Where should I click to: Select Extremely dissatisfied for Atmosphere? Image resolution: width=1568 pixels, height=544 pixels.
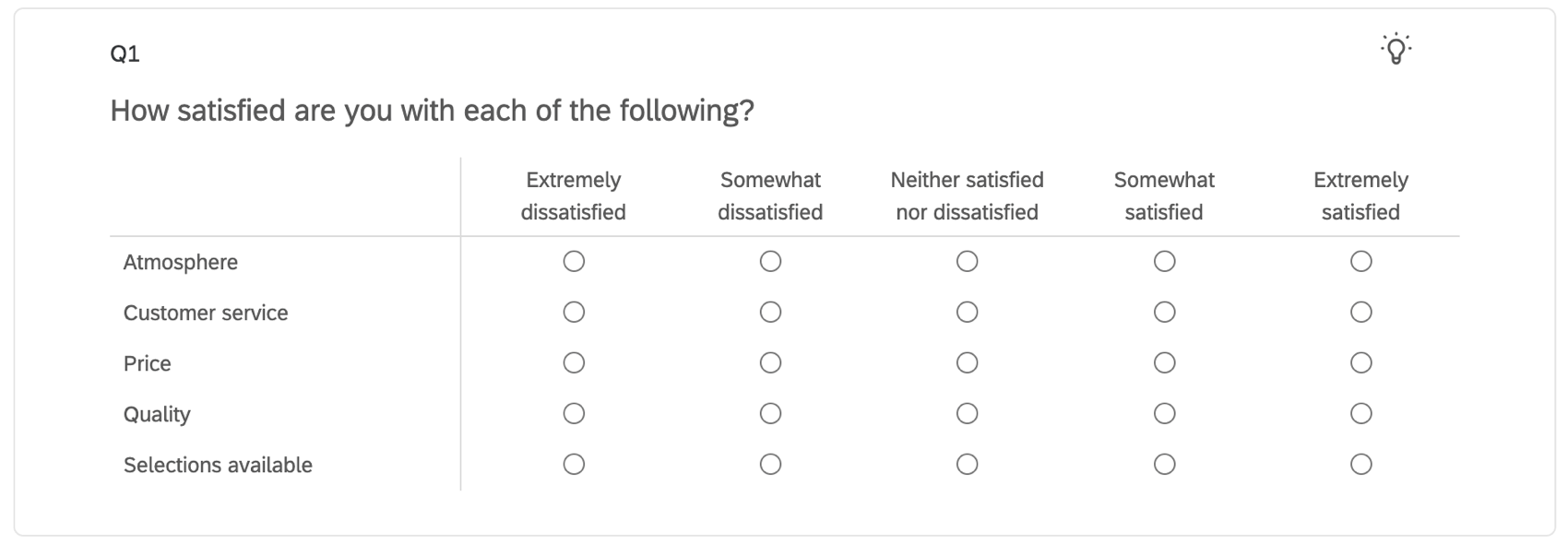(574, 262)
